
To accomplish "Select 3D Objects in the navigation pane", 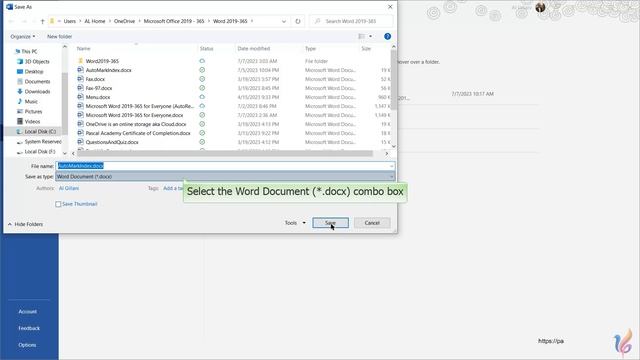I will point(37,62).
